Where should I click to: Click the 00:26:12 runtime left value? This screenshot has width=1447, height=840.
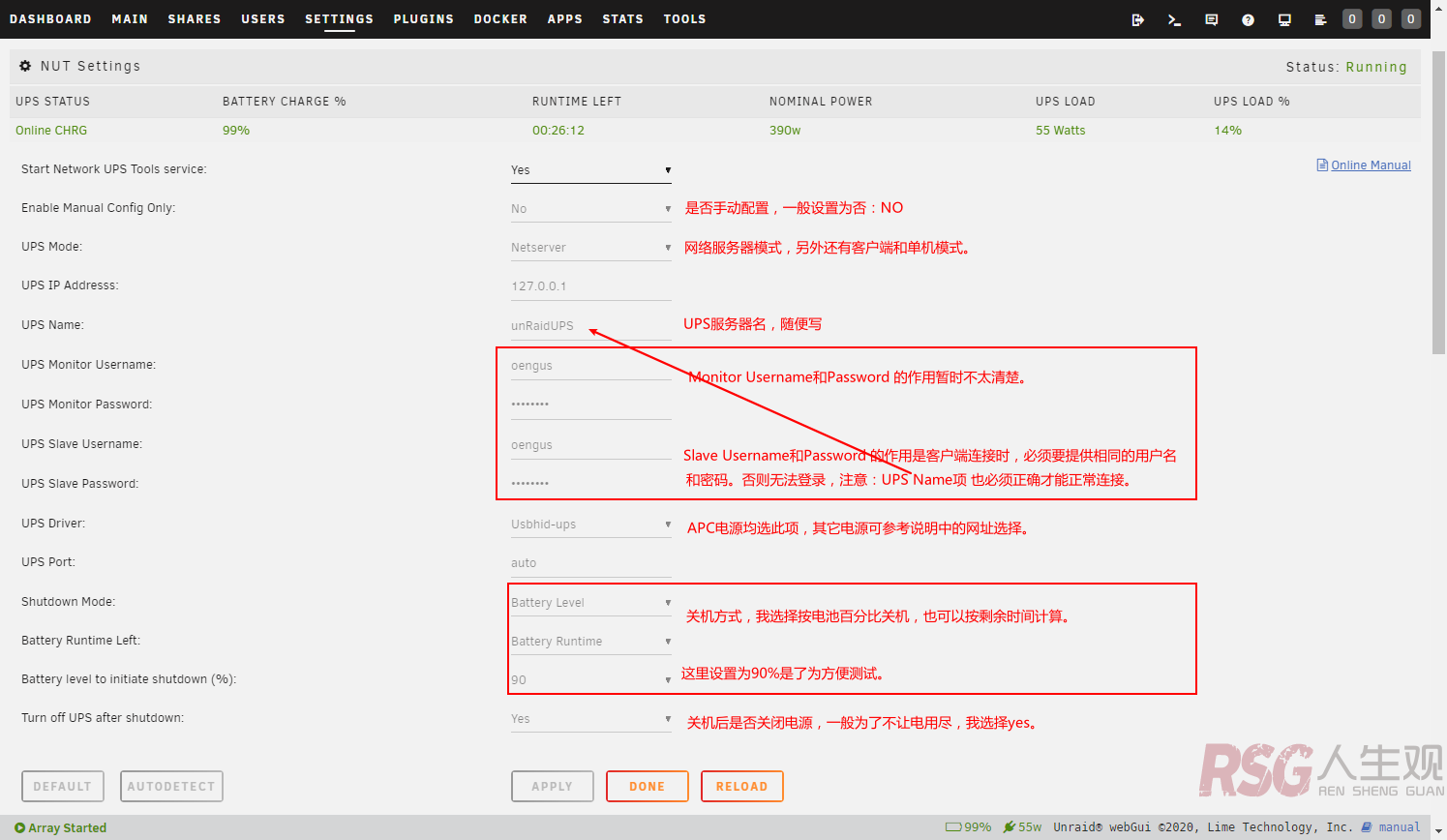pos(558,131)
